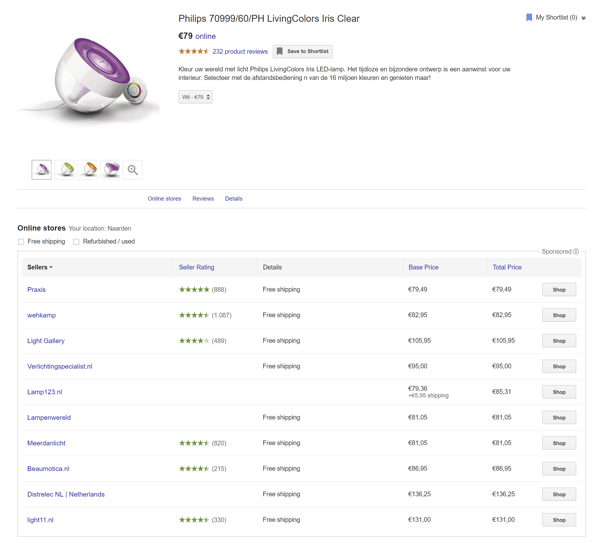This screenshot has height=543, width=600.
Task: Open the Distrelec NL | Netherlands link
Action: (x=66, y=494)
